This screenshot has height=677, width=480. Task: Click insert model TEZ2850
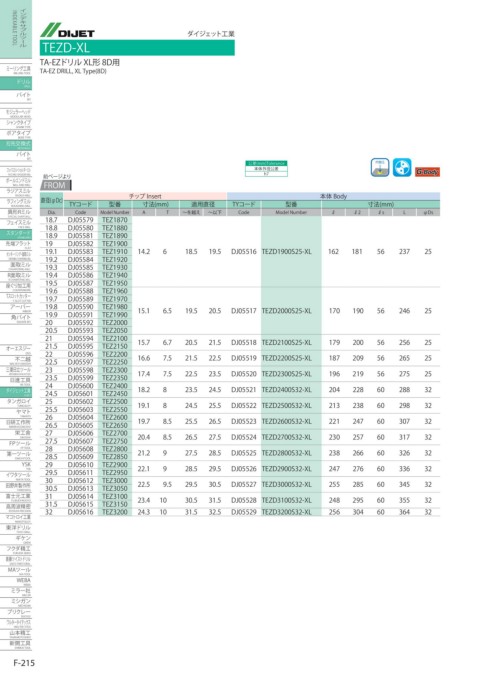(115, 457)
